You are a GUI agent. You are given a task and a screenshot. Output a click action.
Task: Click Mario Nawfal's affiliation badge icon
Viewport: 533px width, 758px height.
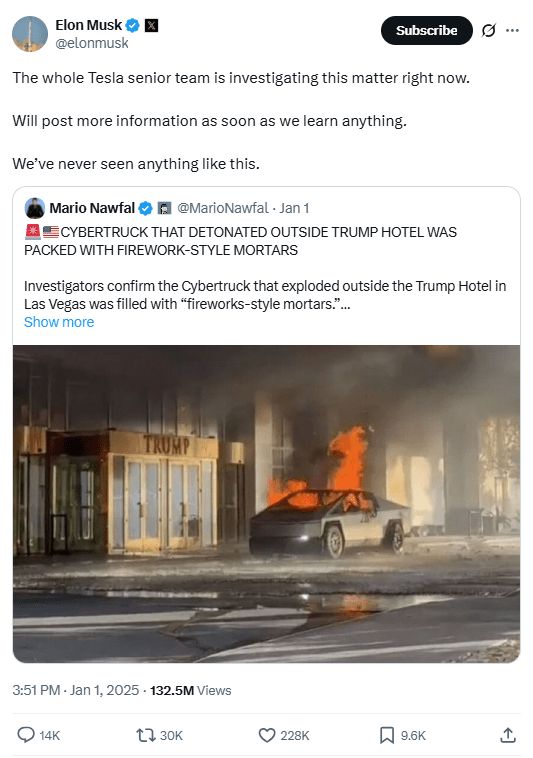coord(165,208)
